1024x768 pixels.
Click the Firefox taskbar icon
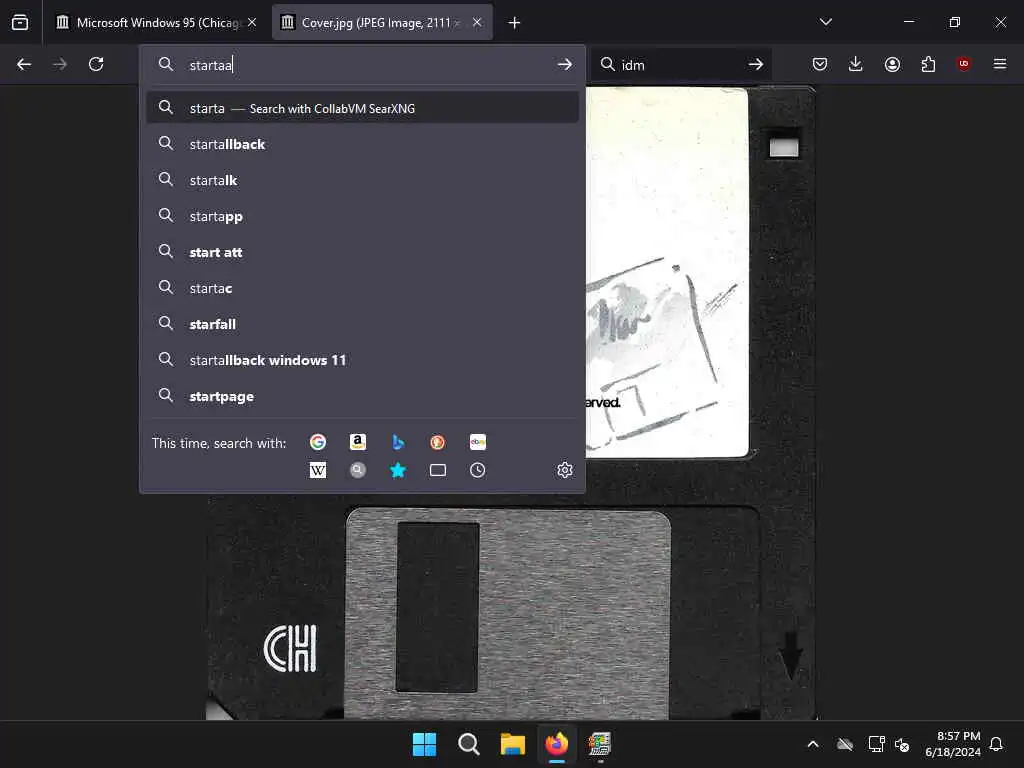pyautogui.click(x=556, y=744)
